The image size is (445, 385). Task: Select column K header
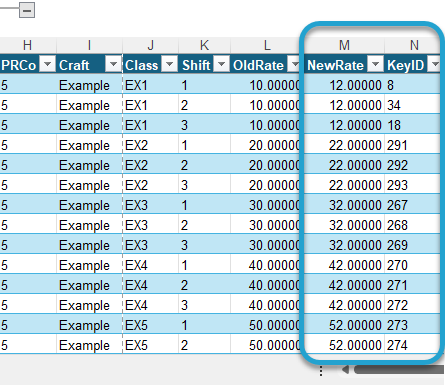point(204,45)
